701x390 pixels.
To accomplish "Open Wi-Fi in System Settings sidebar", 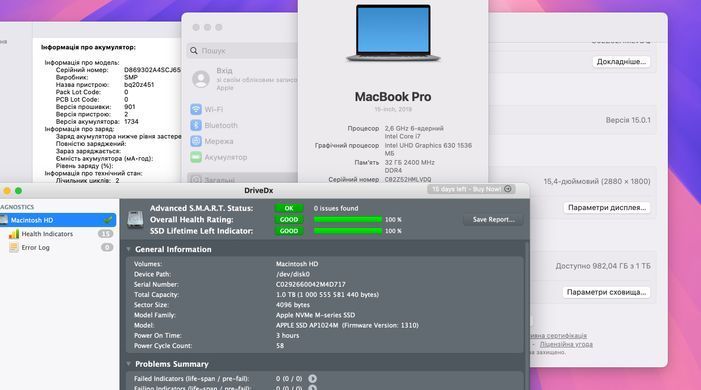I will coord(213,109).
